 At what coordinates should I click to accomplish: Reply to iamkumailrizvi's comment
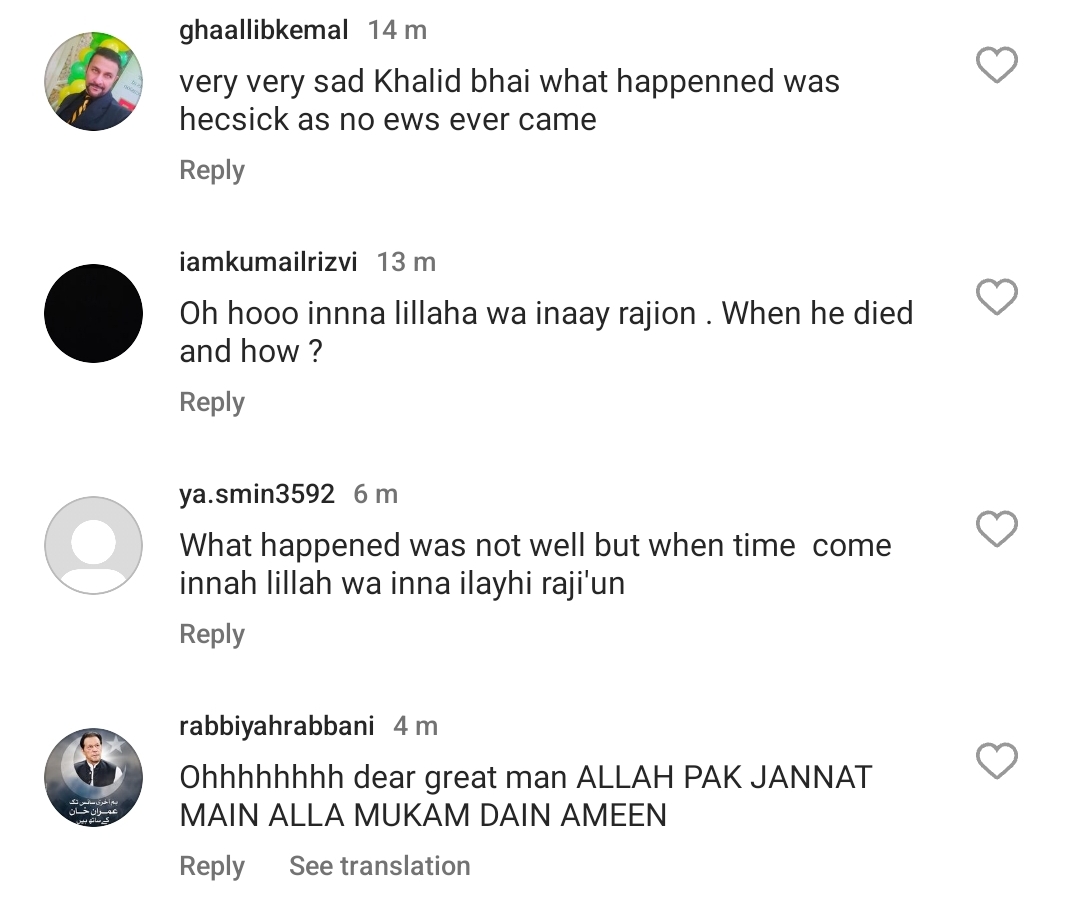[x=212, y=402]
